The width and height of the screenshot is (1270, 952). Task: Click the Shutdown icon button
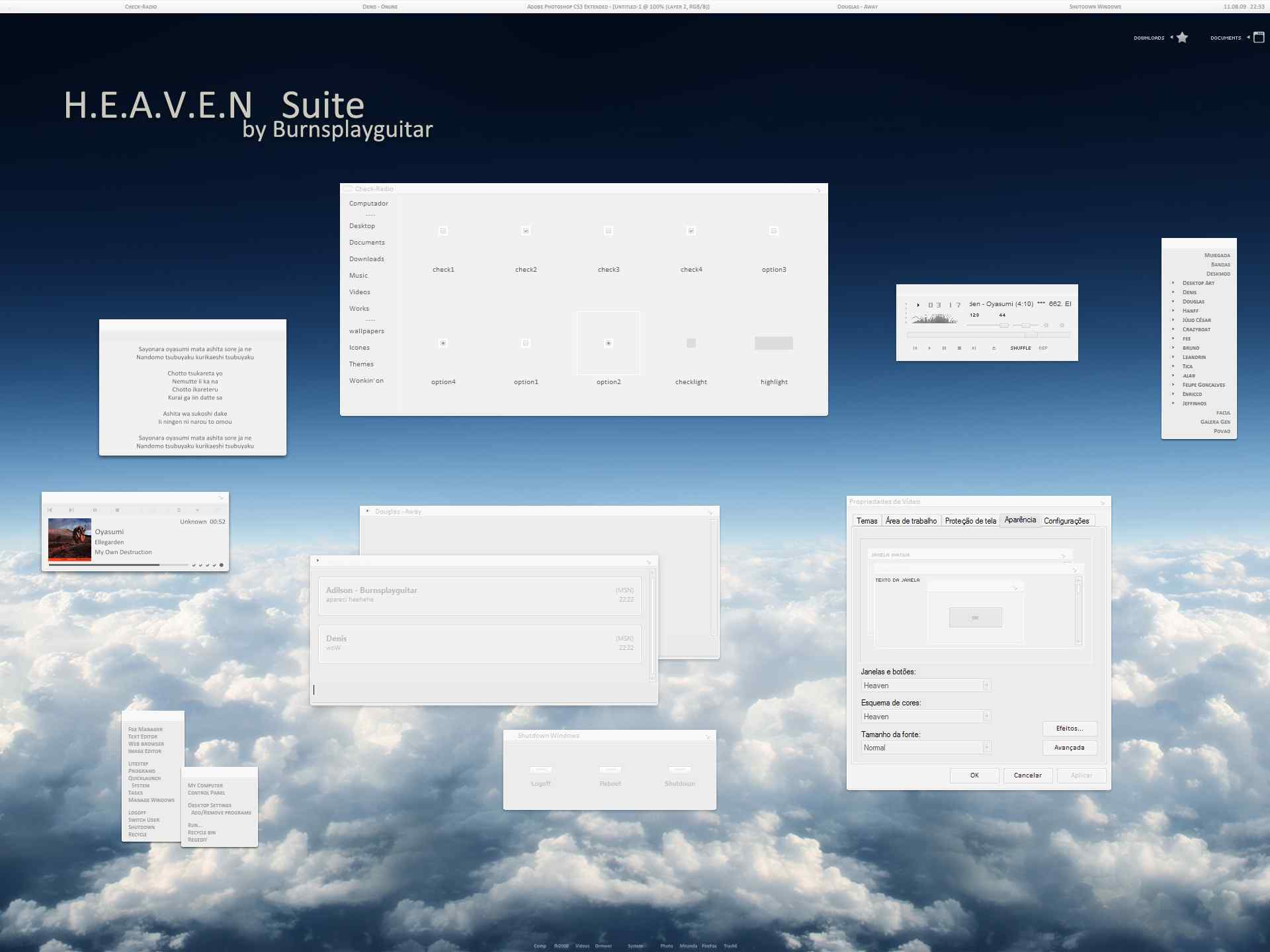coord(680,770)
